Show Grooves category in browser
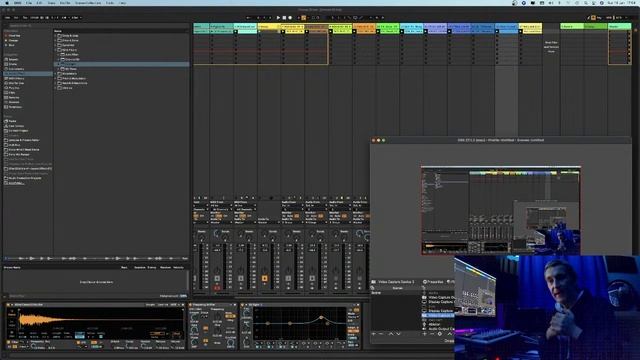 [14, 102]
